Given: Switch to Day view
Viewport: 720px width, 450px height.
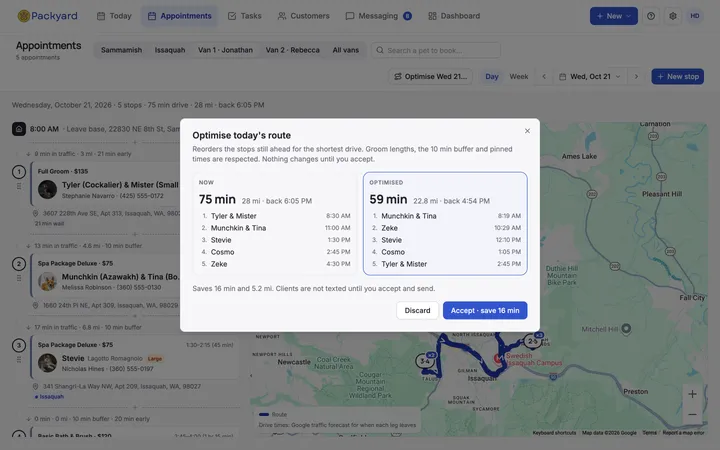Looking at the screenshot, I should pos(492,77).
